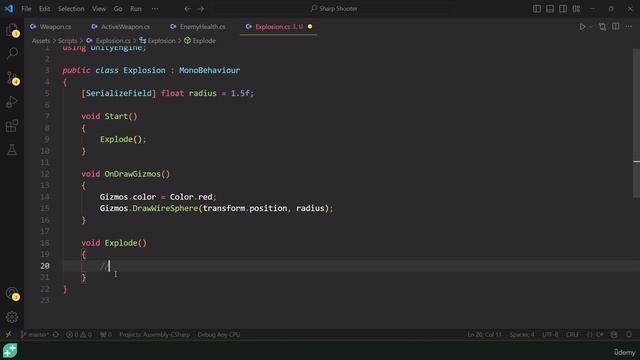Open the editor More Actions ellipsis

point(629,27)
